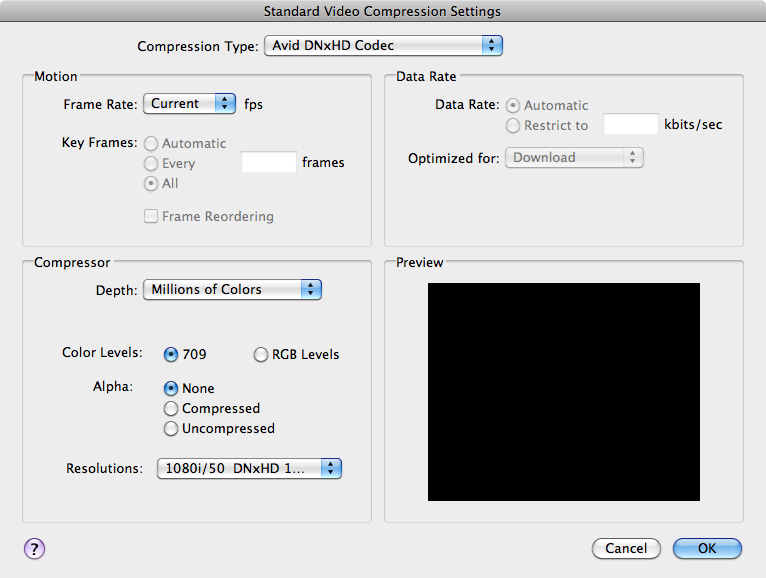The width and height of the screenshot is (766, 578).
Task: Open the help question mark icon
Action: [34, 549]
